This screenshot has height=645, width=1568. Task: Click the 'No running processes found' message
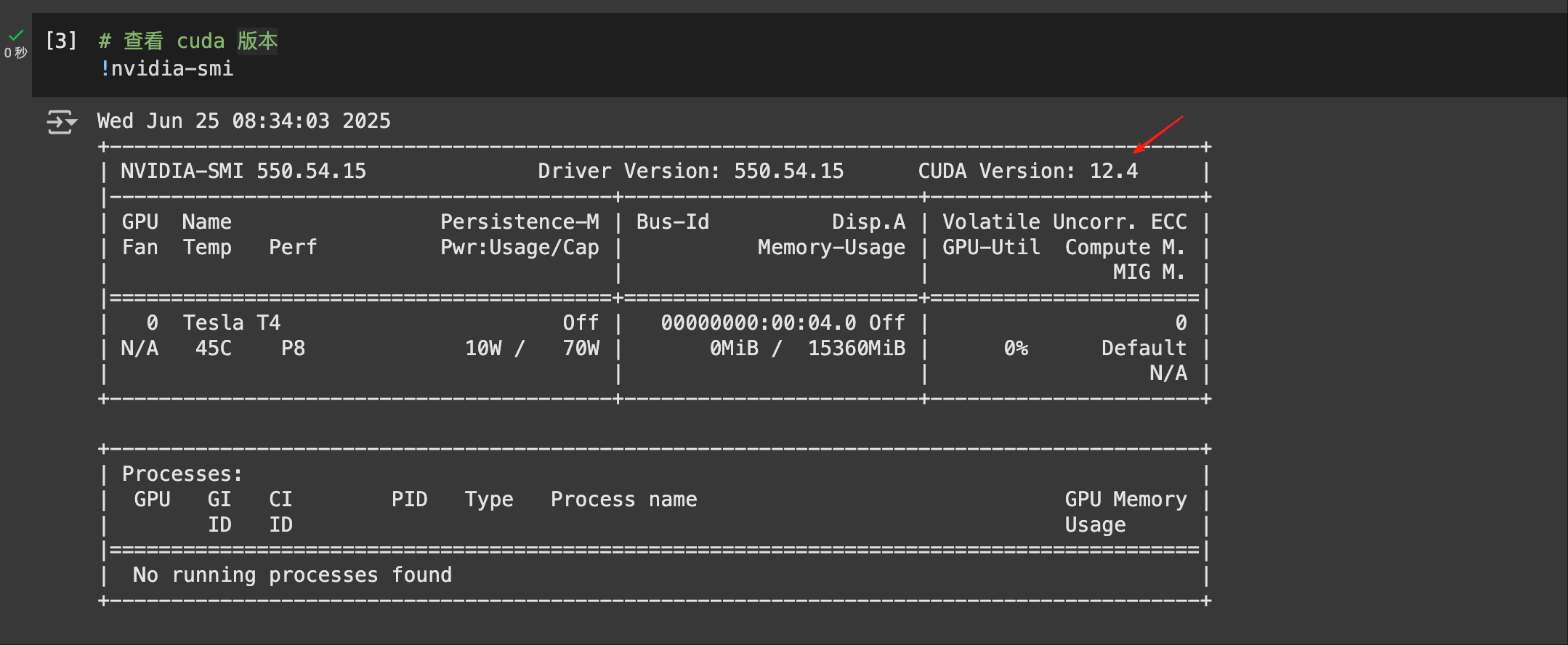pos(292,575)
